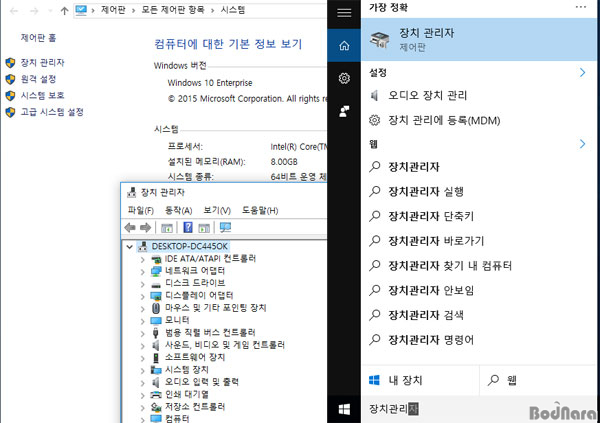The height and width of the screenshot is (423, 600).
Task: Open the 동작(A) menu in Device Manager
Action: point(178,210)
